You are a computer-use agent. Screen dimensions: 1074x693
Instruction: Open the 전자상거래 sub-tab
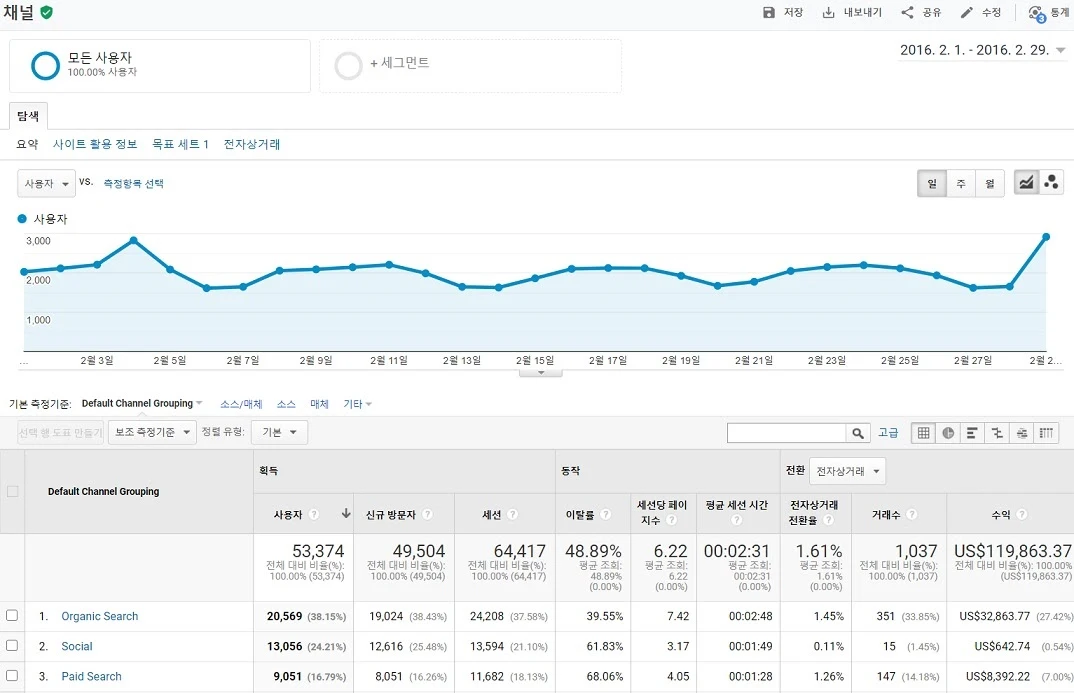[252, 144]
